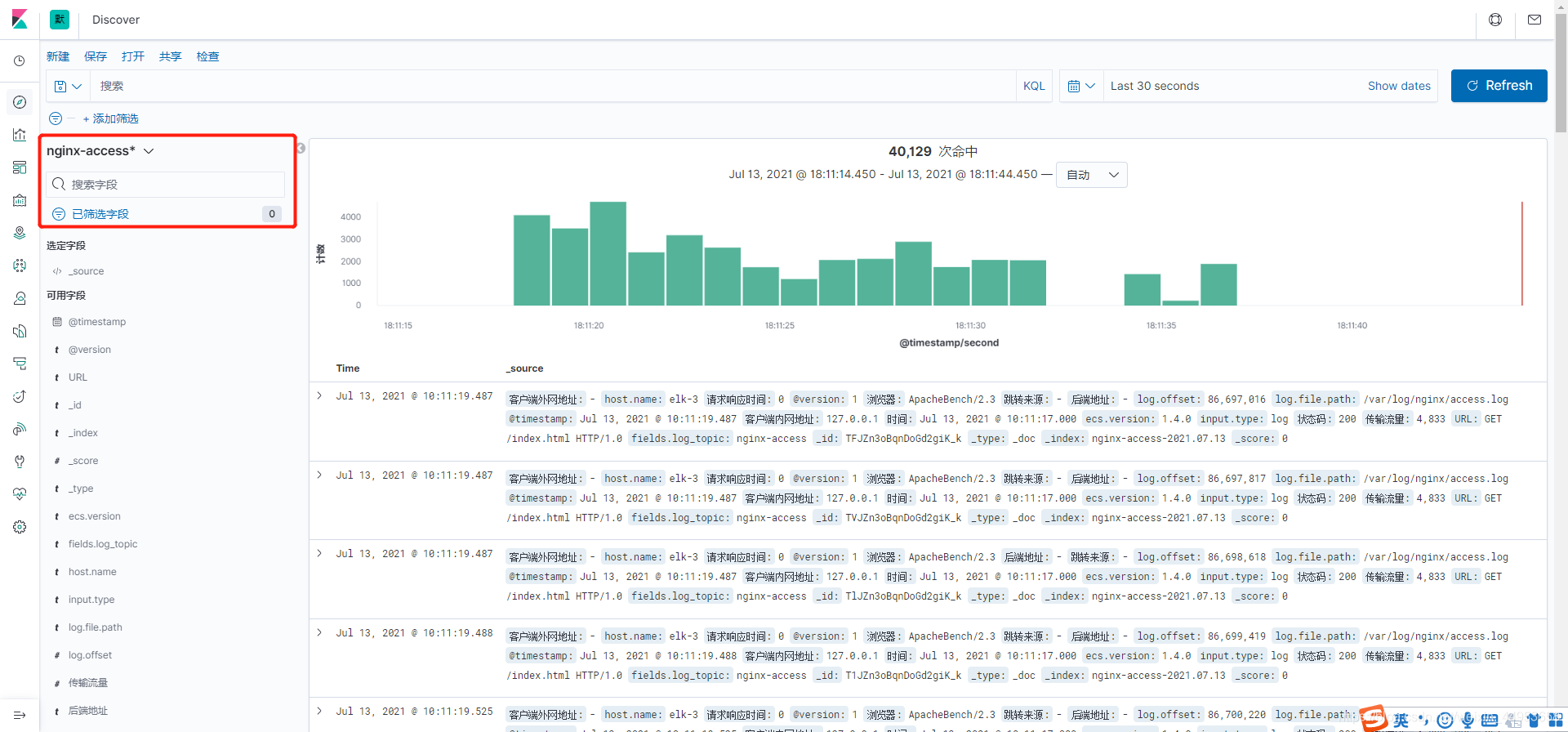Screen dimensions: 1568x732
Task: Open the Recently viewed clock icon
Action: pyautogui.click(x=20, y=61)
